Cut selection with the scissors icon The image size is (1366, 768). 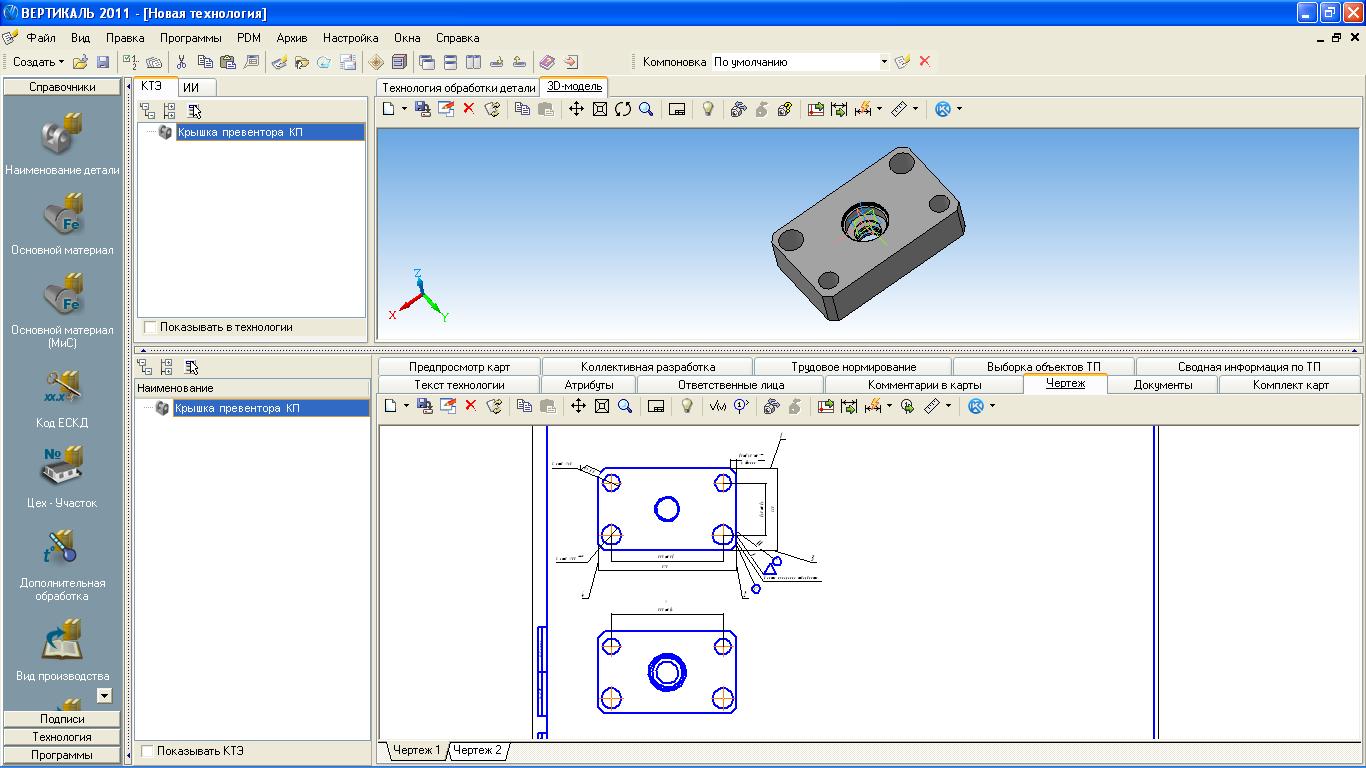(x=182, y=62)
